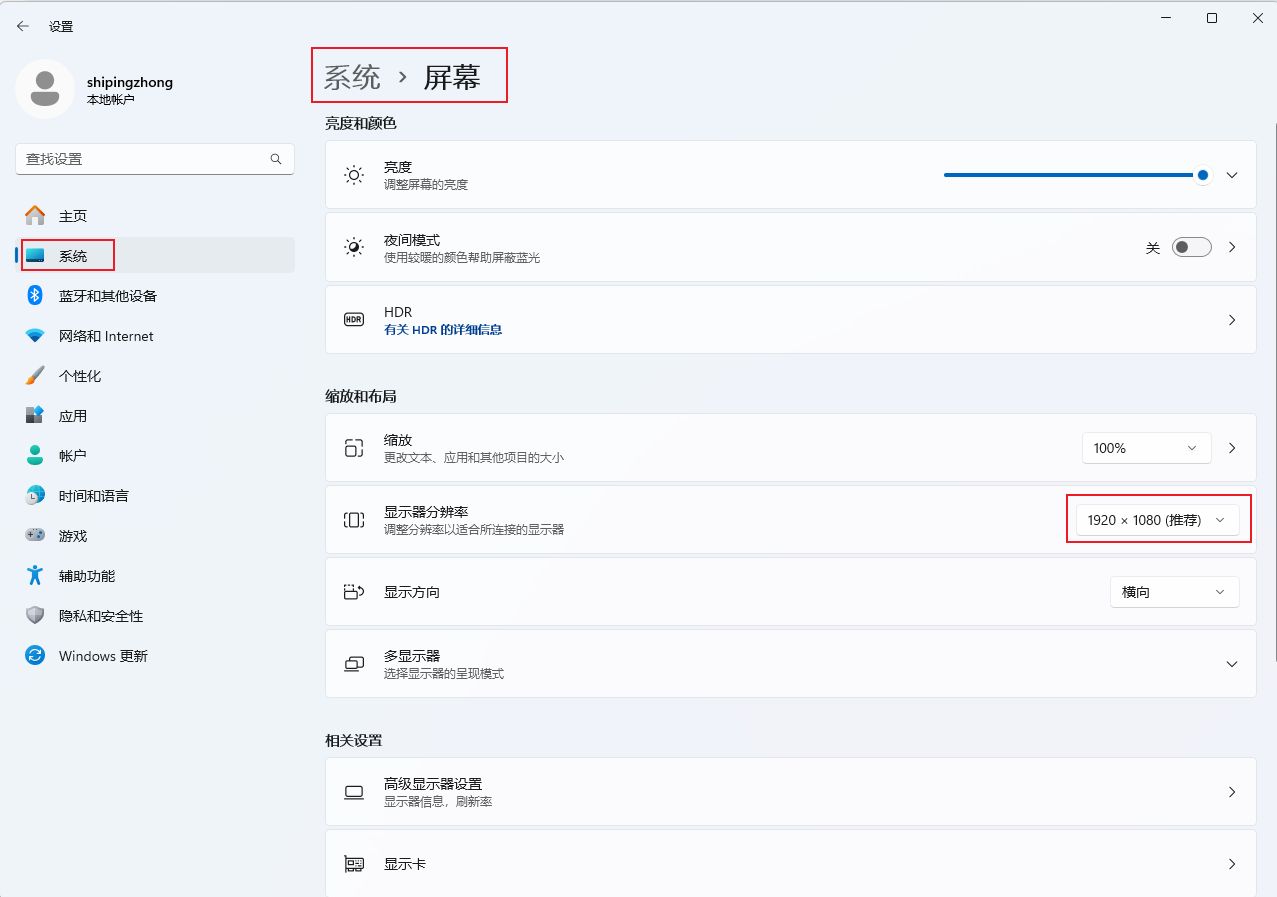Click the Windows Update icon in sidebar
This screenshot has height=897, width=1277.
point(35,656)
